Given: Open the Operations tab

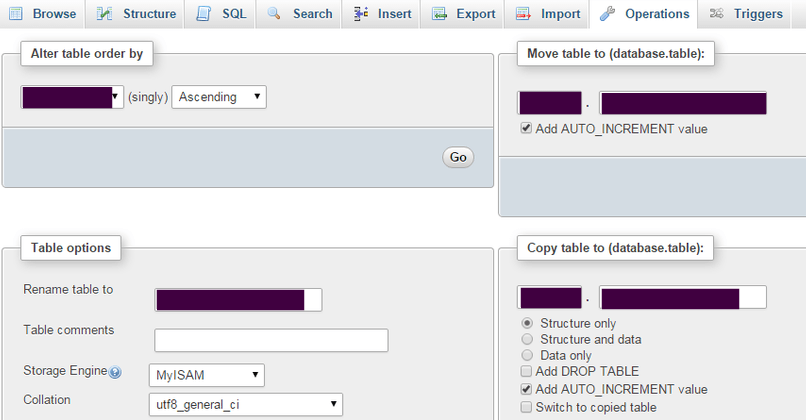Looking at the screenshot, I should (x=645, y=14).
